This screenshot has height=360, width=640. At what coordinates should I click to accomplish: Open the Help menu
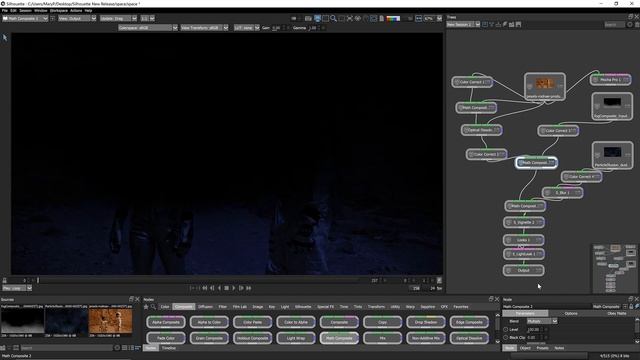[x=88, y=11]
